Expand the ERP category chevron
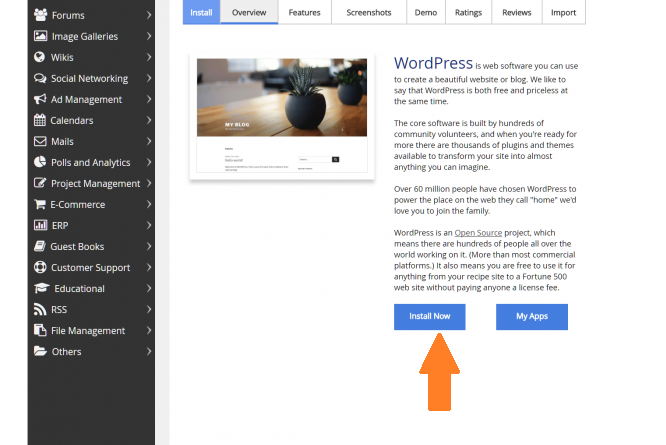666x445 pixels. (149, 225)
